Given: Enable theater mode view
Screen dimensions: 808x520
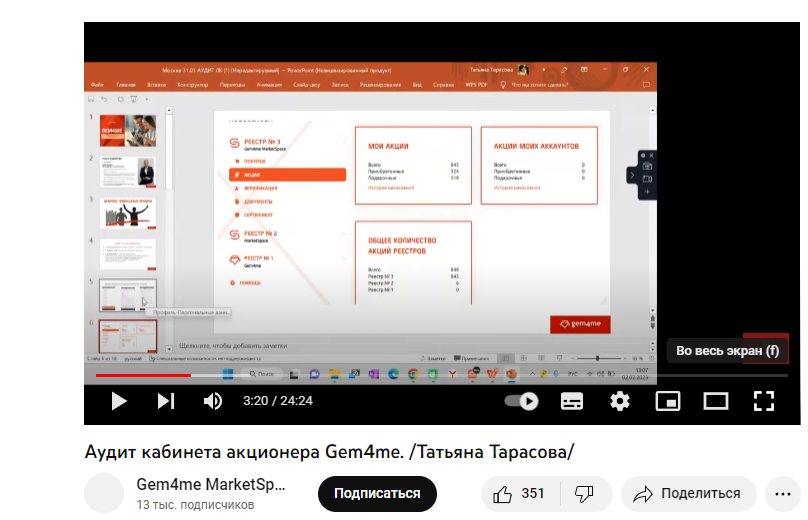Looking at the screenshot, I should coord(716,401).
